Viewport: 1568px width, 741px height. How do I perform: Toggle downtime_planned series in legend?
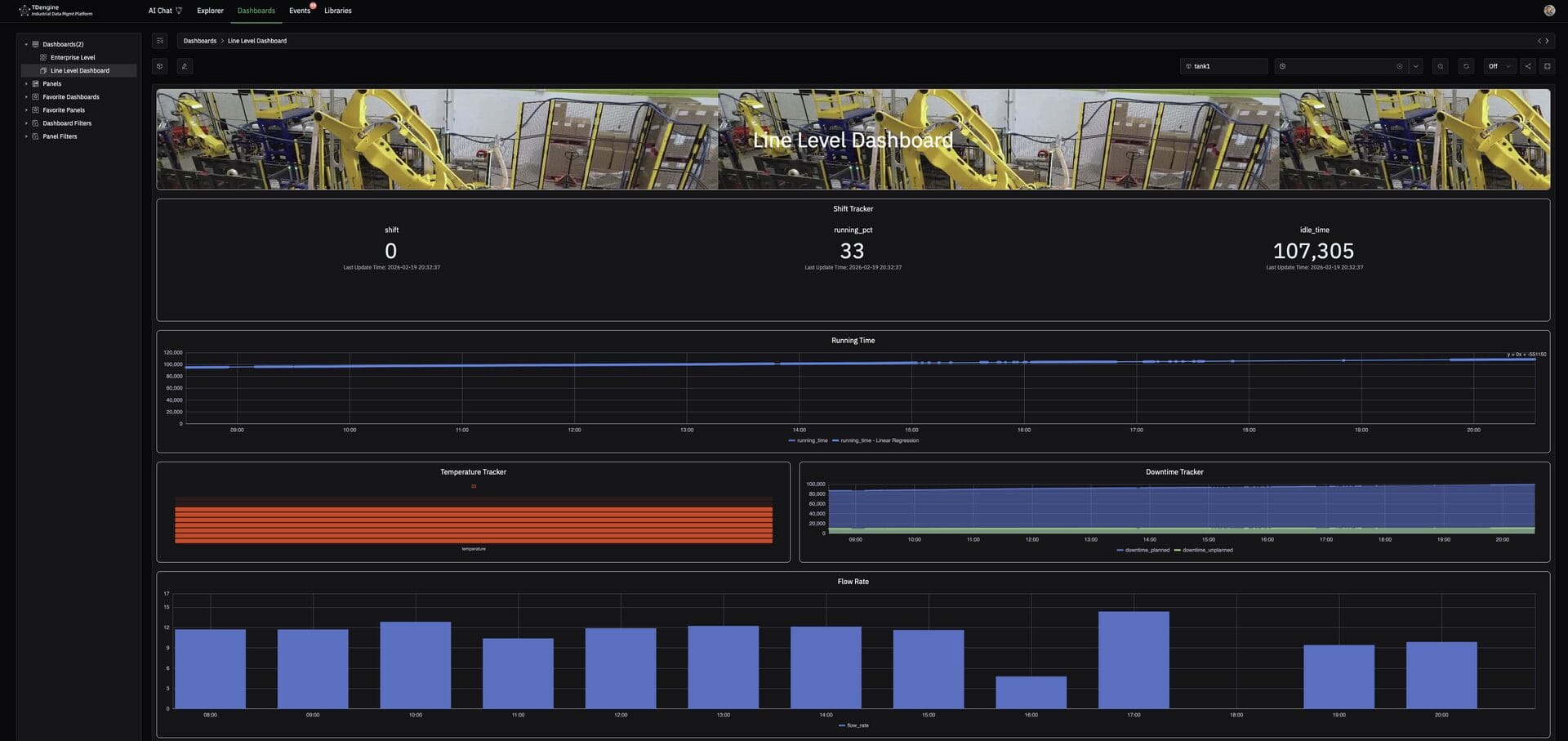[1146, 550]
